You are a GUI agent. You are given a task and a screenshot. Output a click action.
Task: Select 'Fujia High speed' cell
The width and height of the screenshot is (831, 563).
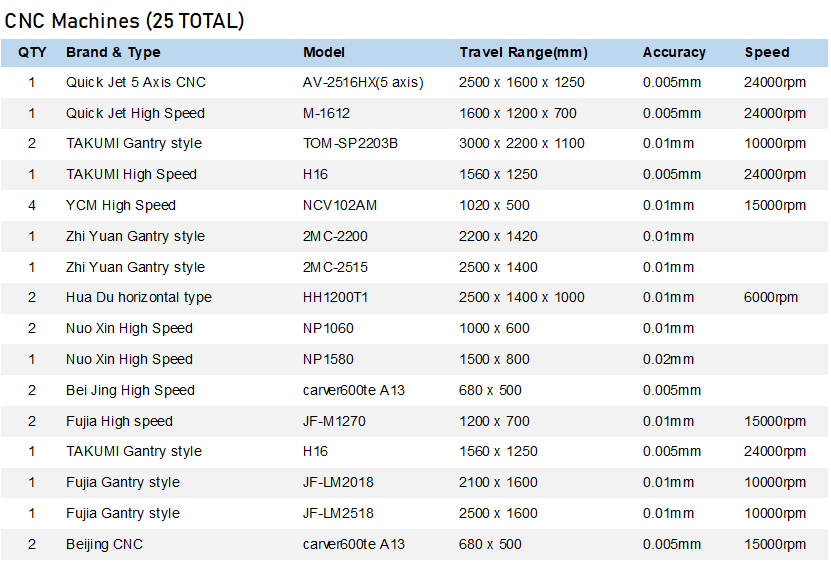pos(119,421)
